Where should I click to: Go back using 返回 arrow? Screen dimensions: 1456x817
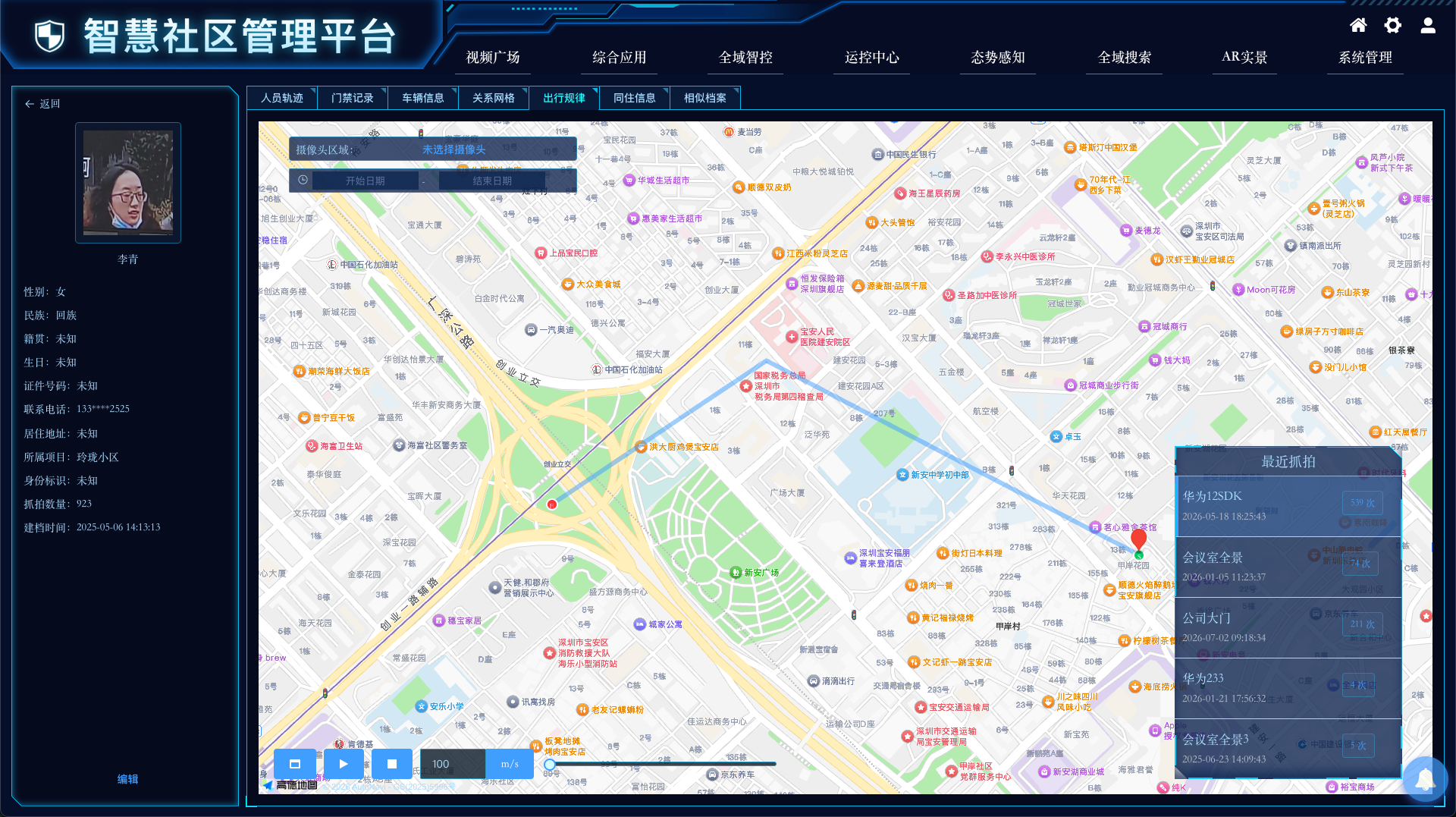click(42, 104)
